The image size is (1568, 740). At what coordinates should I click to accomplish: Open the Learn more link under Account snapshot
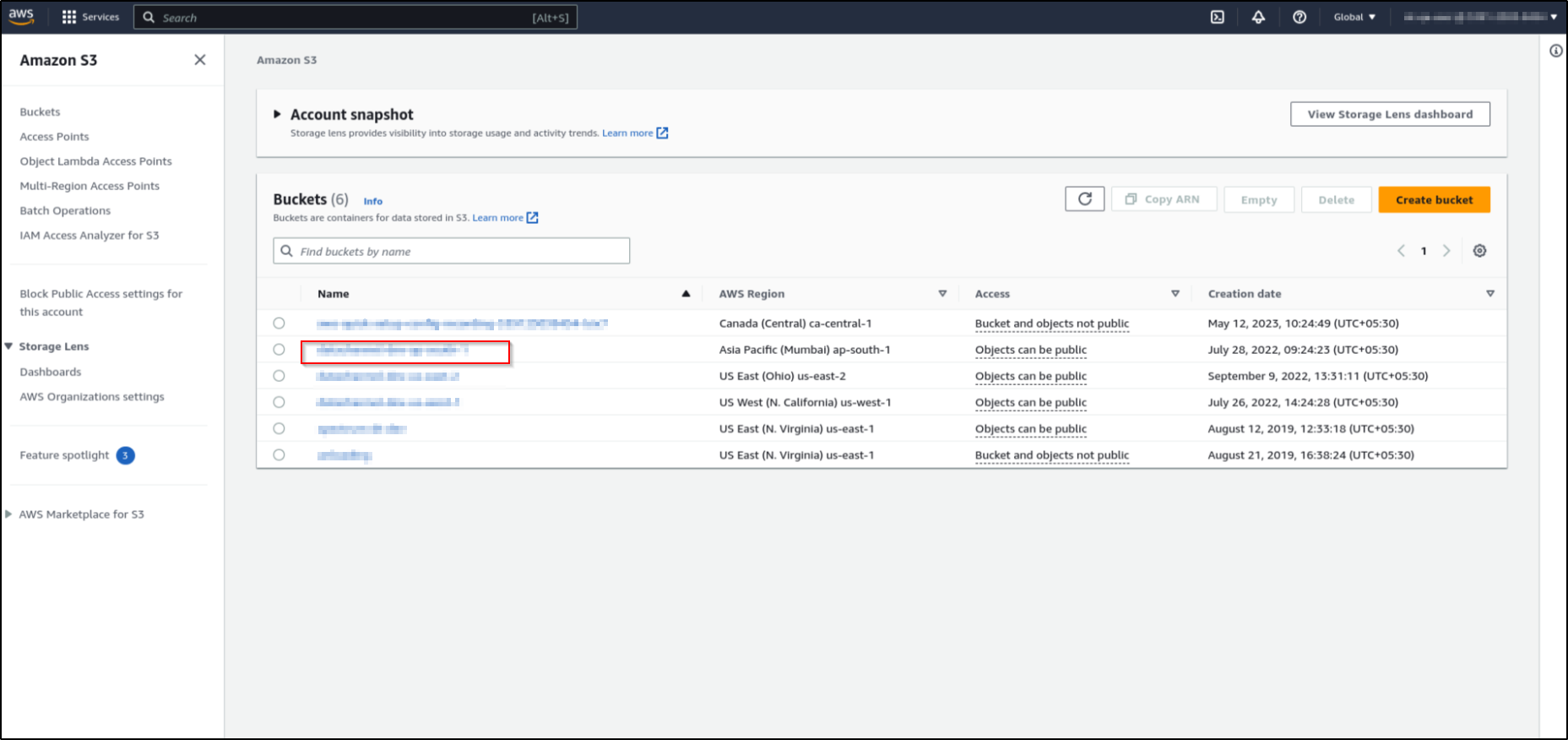click(x=635, y=133)
